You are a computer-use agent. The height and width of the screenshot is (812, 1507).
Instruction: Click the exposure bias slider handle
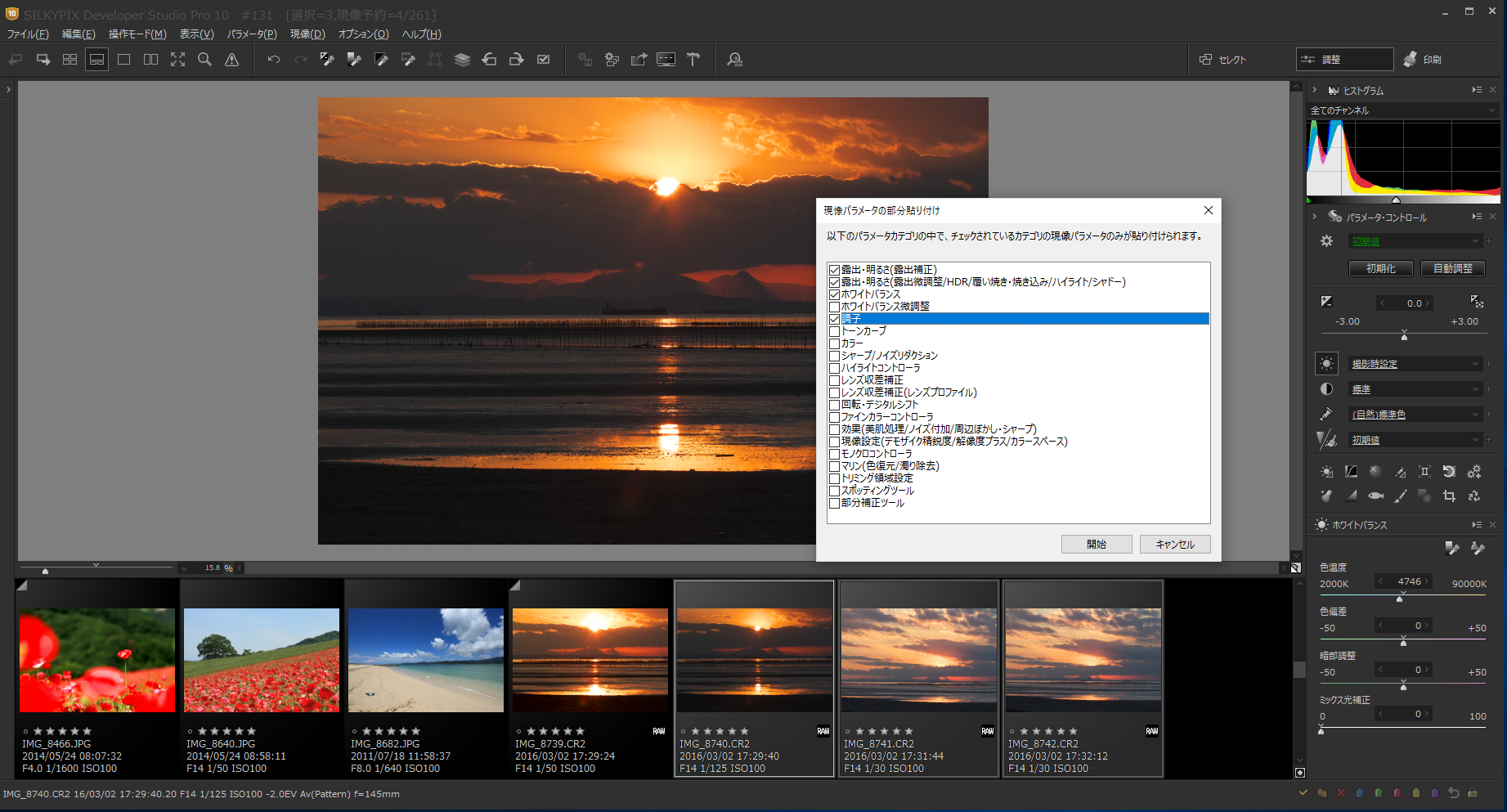(x=1404, y=336)
